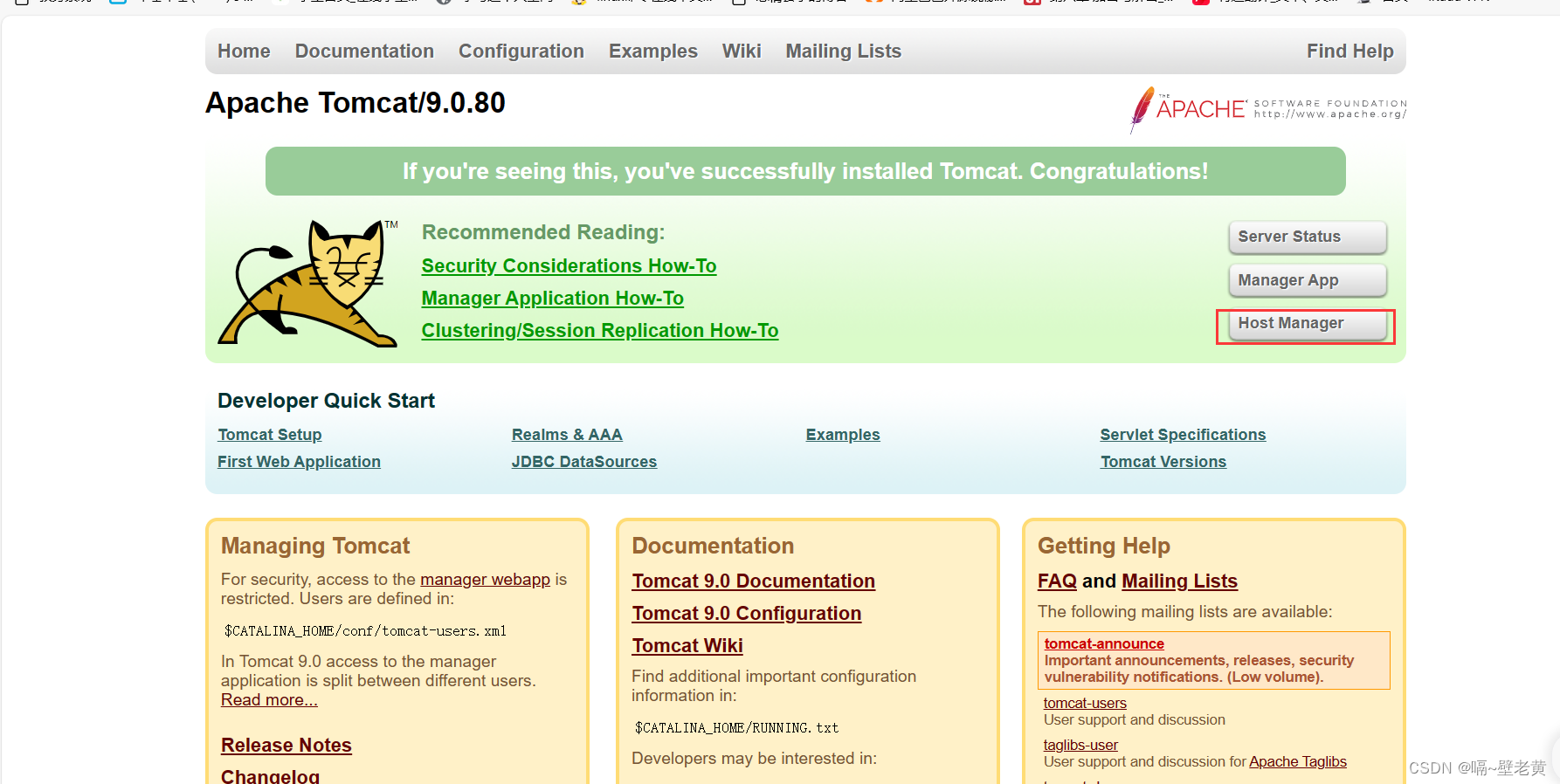Image resolution: width=1560 pixels, height=784 pixels.
Task: Click the successful install congratulations banner
Action: [805, 171]
